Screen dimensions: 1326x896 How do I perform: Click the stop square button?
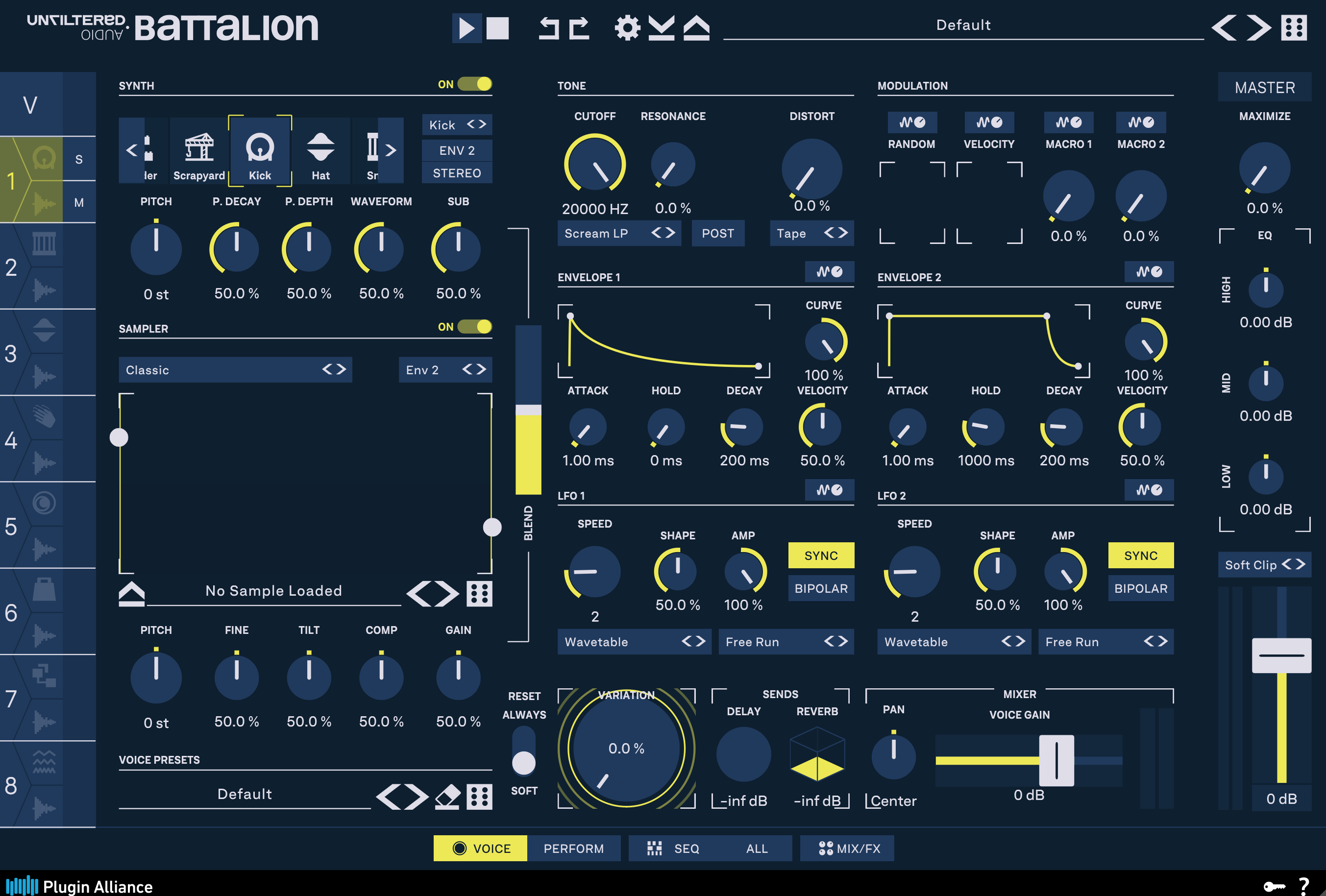click(x=497, y=28)
